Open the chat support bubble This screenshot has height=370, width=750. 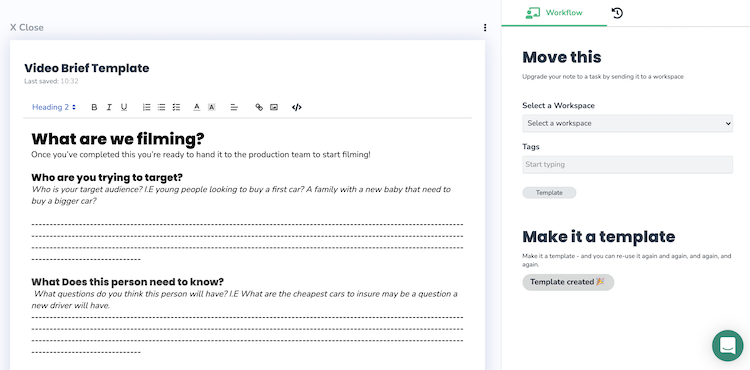(x=728, y=345)
